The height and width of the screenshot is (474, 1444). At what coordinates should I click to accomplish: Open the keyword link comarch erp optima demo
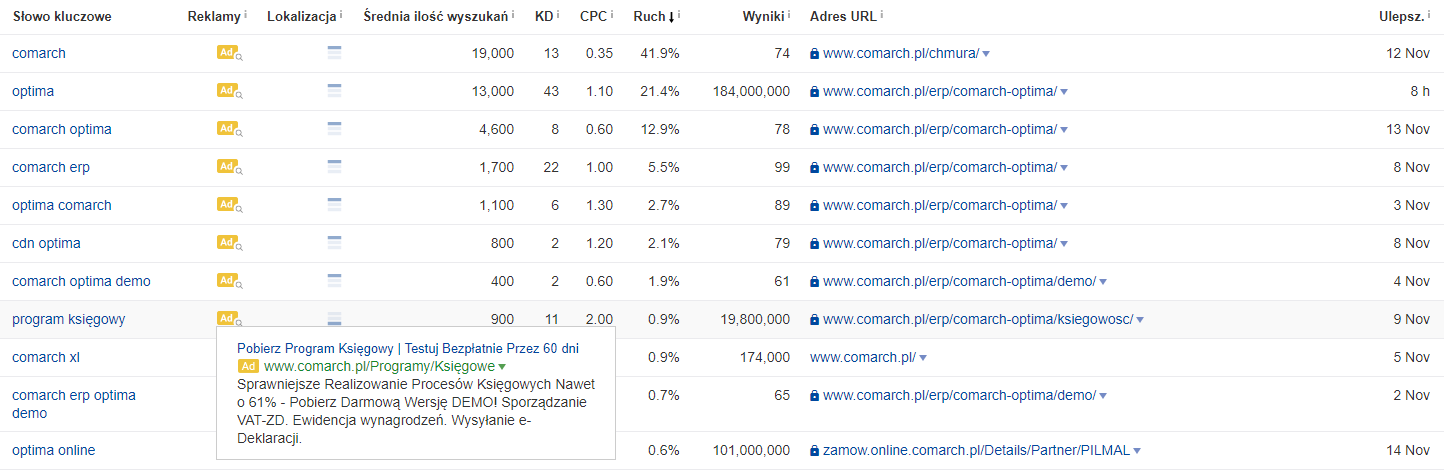pyautogui.click(x=74, y=404)
